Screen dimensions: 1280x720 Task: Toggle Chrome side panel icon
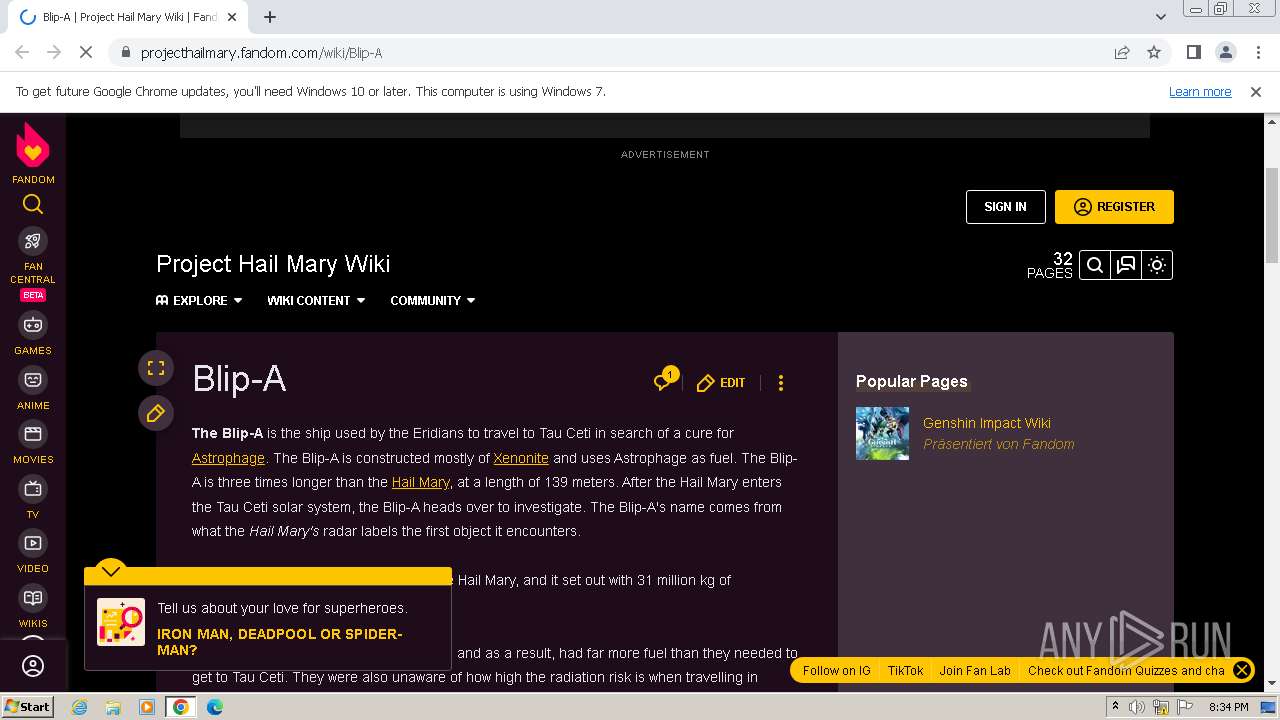point(1193,52)
